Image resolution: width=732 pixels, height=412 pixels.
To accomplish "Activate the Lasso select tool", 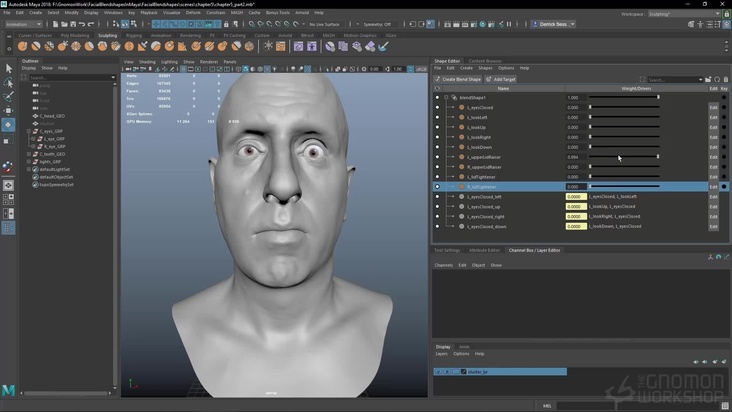I will coord(9,83).
